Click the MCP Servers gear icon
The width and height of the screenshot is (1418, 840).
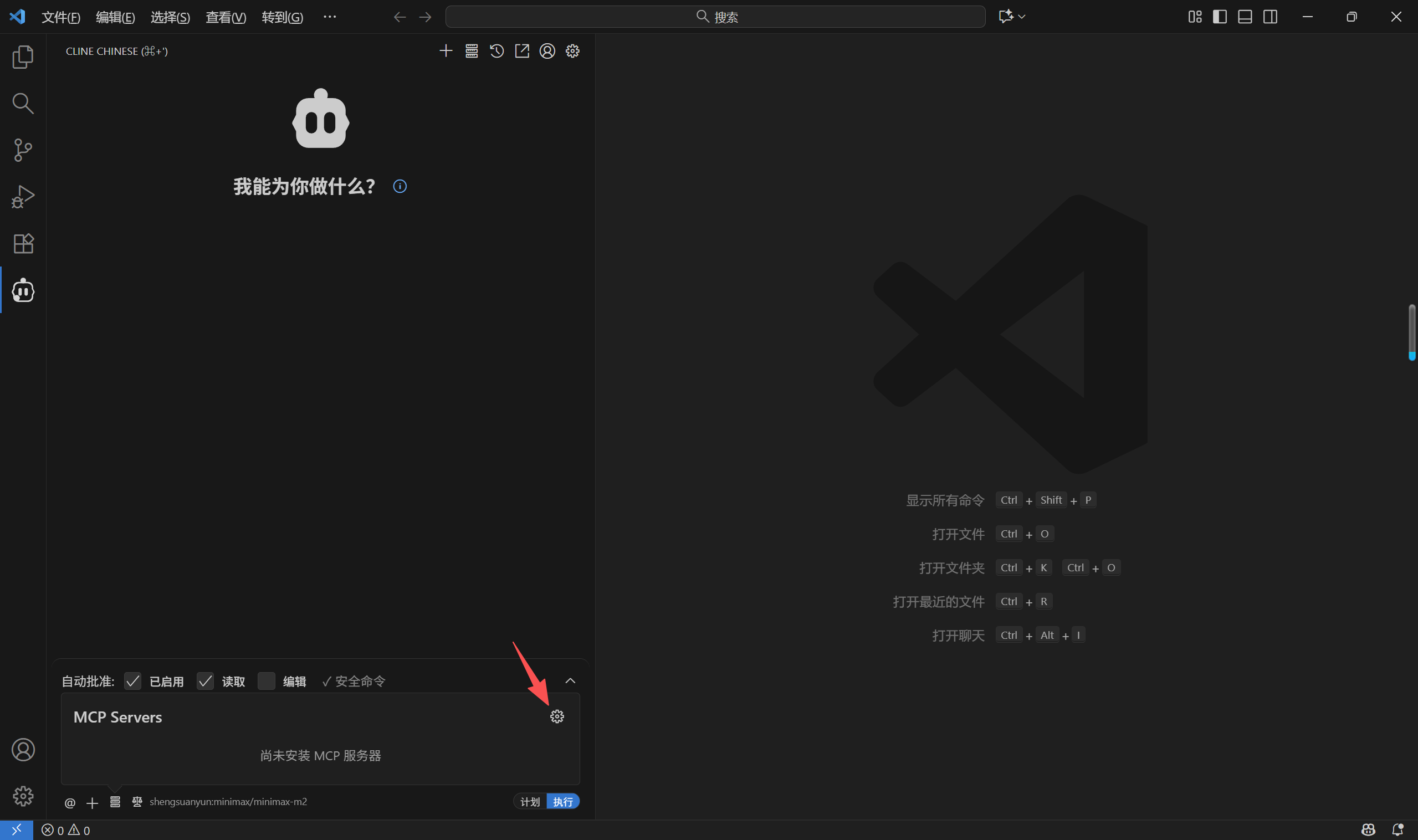pos(557,716)
